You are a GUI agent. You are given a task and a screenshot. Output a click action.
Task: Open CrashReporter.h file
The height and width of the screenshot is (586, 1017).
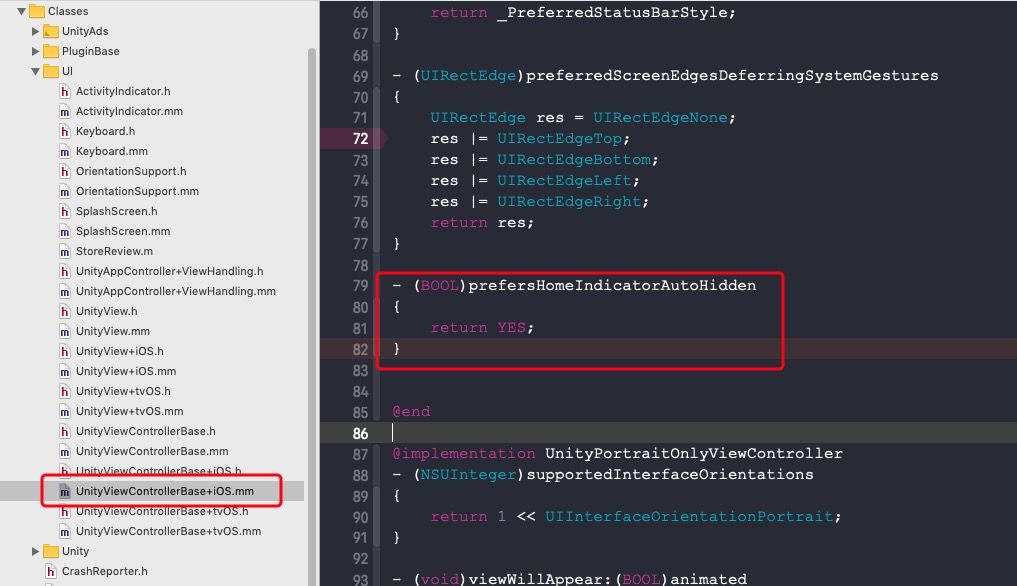[104, 571]
